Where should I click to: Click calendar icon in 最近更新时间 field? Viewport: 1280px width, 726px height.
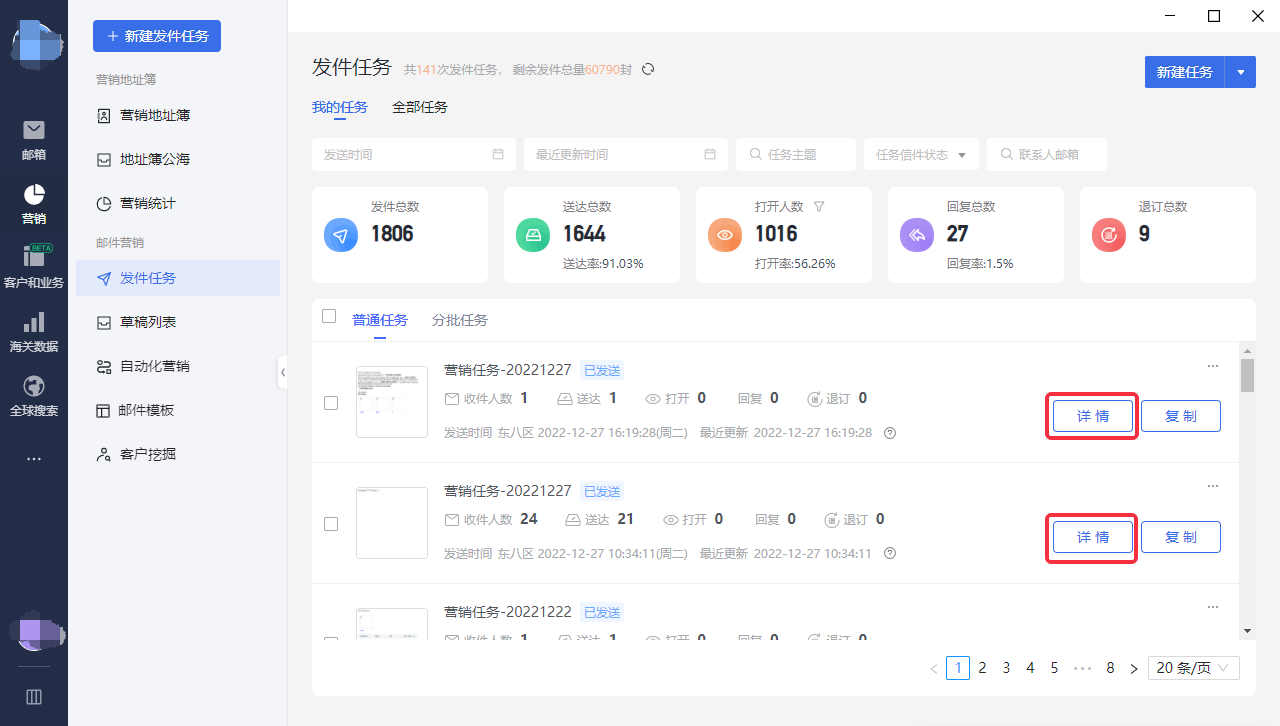pyautogui.click(x=710, y=154)
